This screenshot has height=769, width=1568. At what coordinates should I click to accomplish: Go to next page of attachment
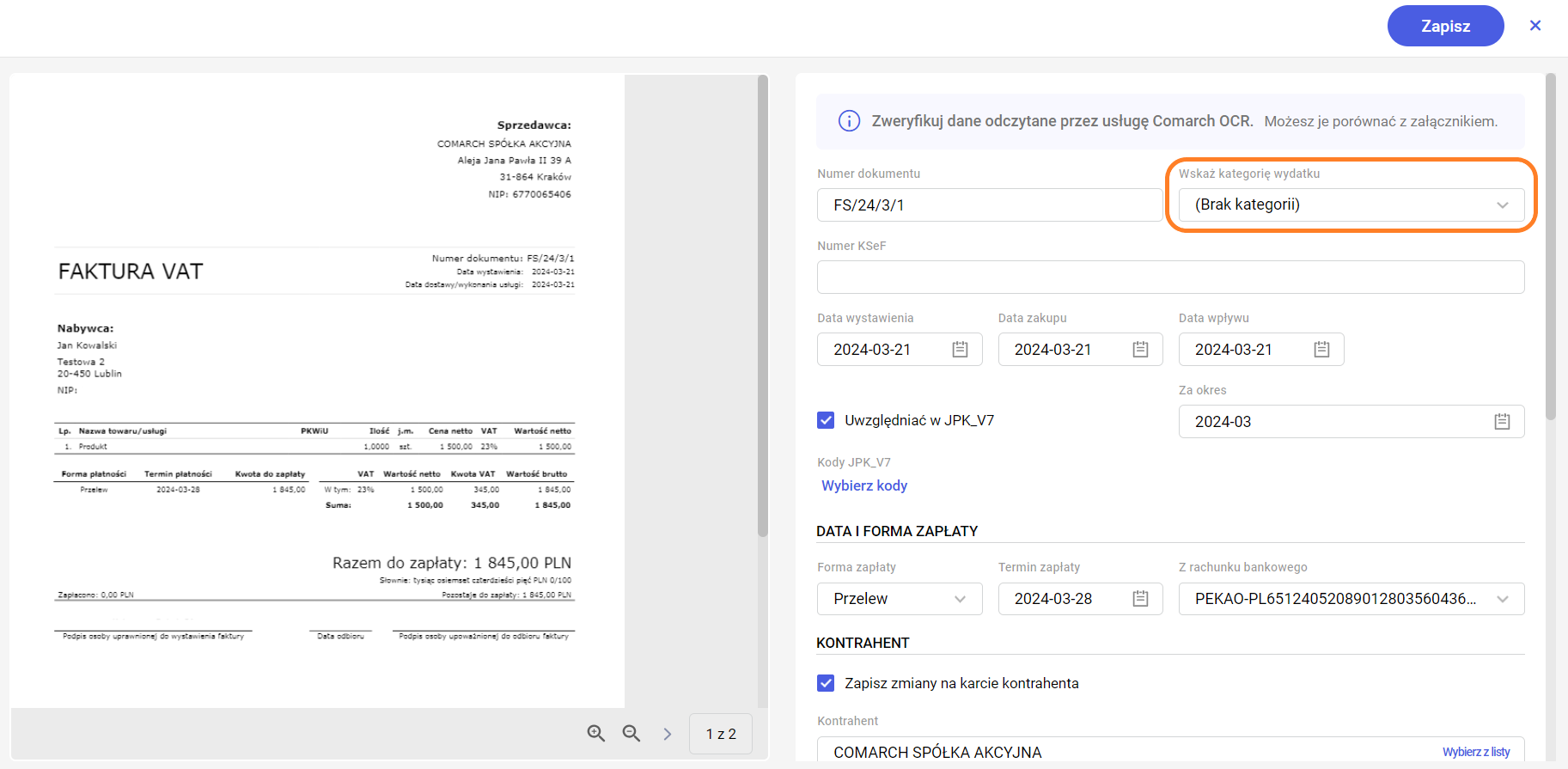(668, 734)
